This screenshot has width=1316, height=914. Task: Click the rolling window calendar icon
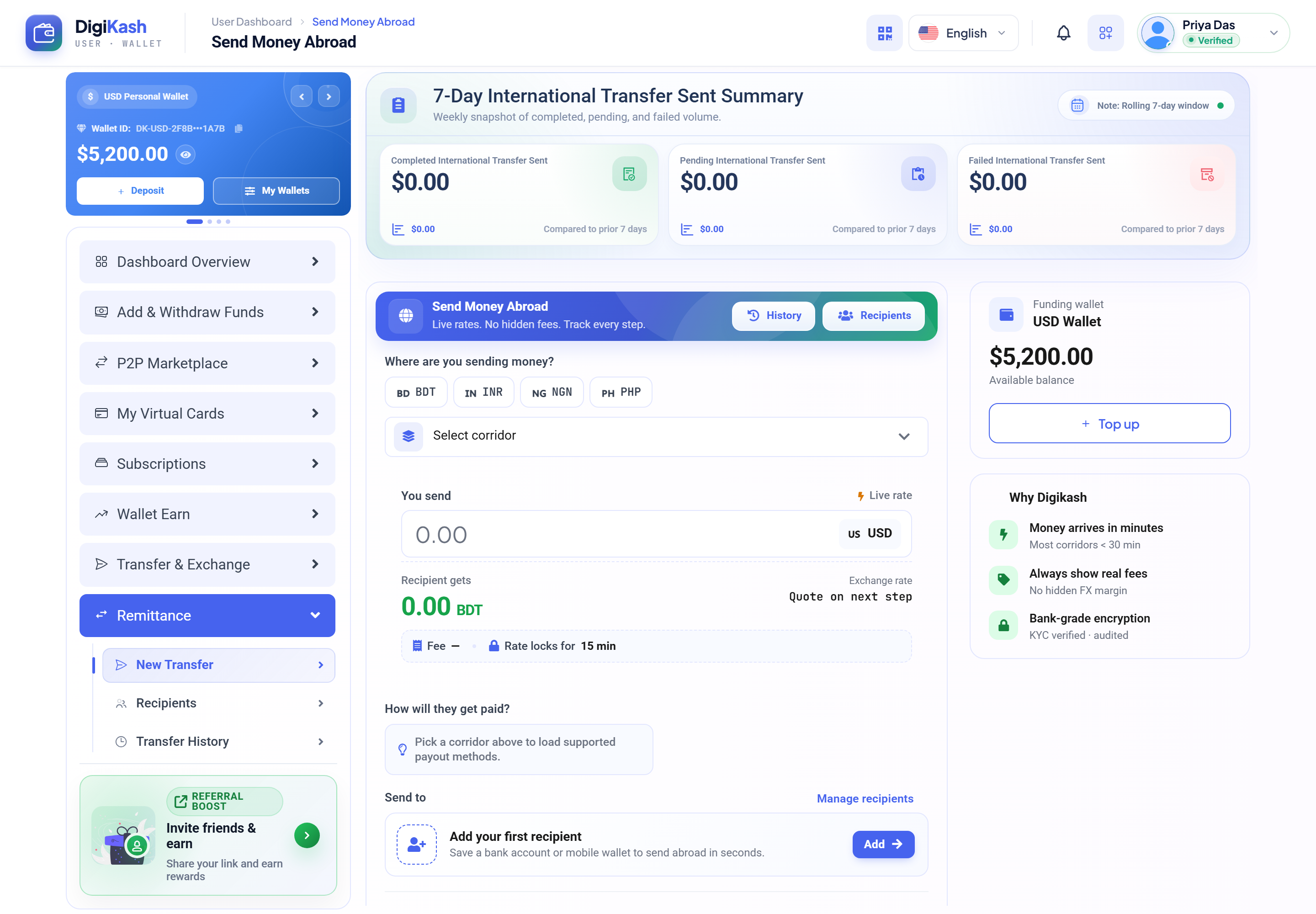(x=1077, y=106)
